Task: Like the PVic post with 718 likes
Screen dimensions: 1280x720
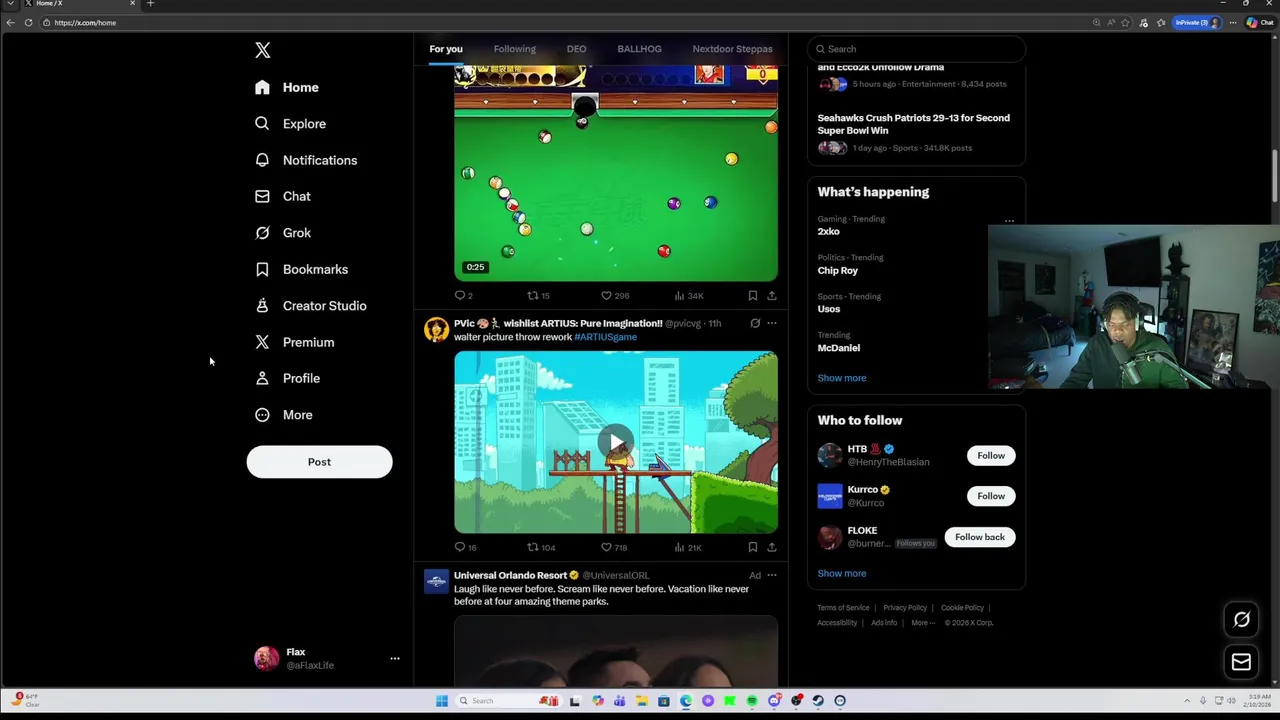Action: (x=613, y=547)
